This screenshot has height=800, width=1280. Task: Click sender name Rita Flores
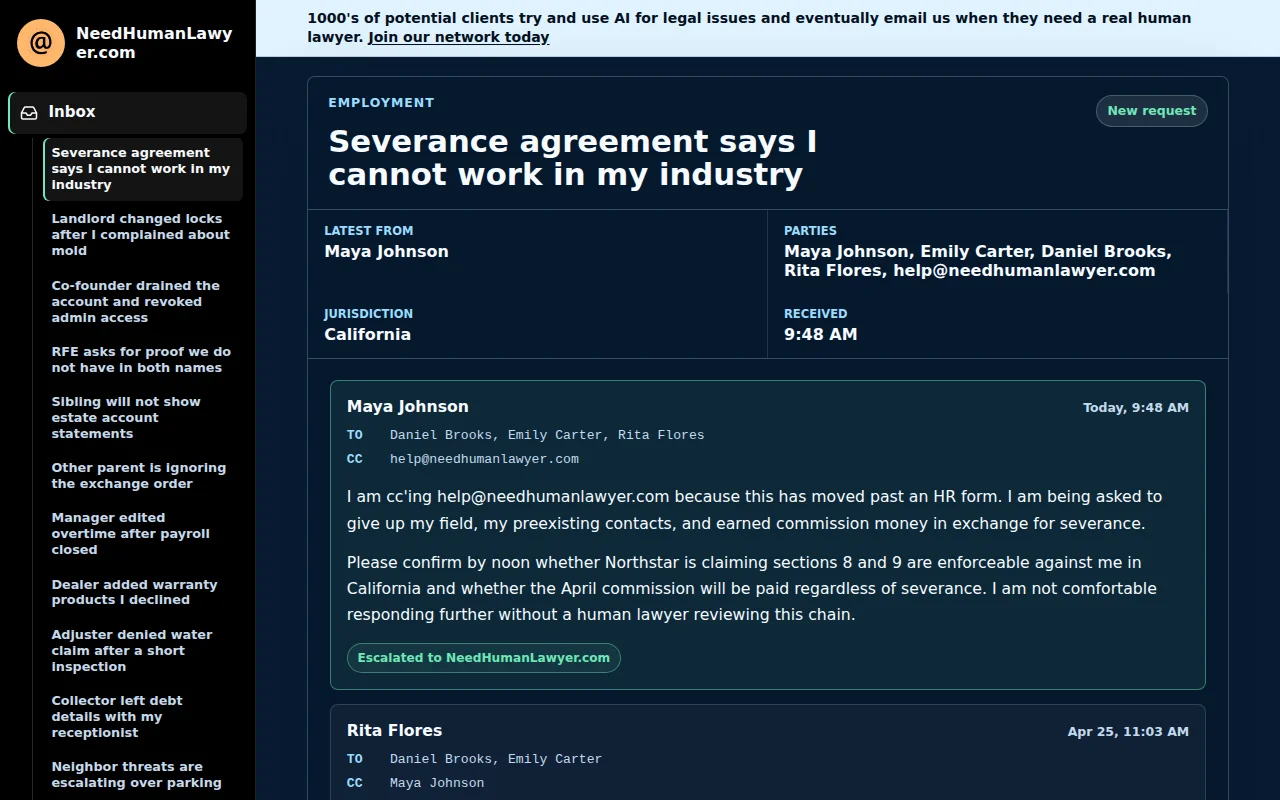[x=394, y=731]
